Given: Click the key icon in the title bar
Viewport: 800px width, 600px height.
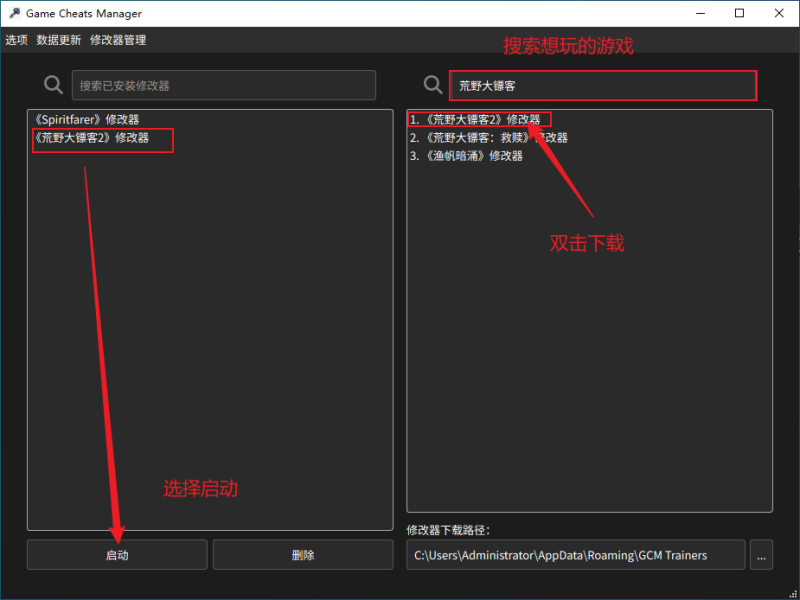Looking at the screenshot, I should tap(16, 13).
